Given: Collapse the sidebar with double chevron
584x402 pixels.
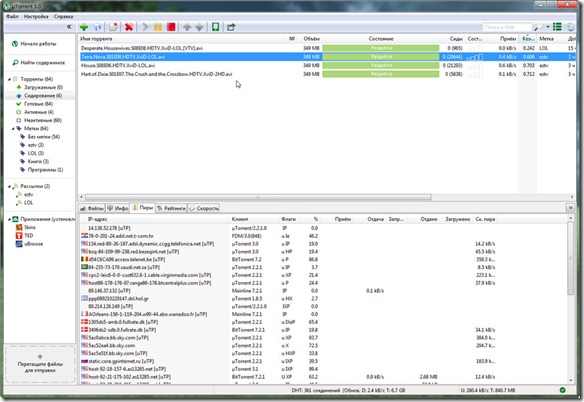Looking at the screenshot, I should coord(69,27).
